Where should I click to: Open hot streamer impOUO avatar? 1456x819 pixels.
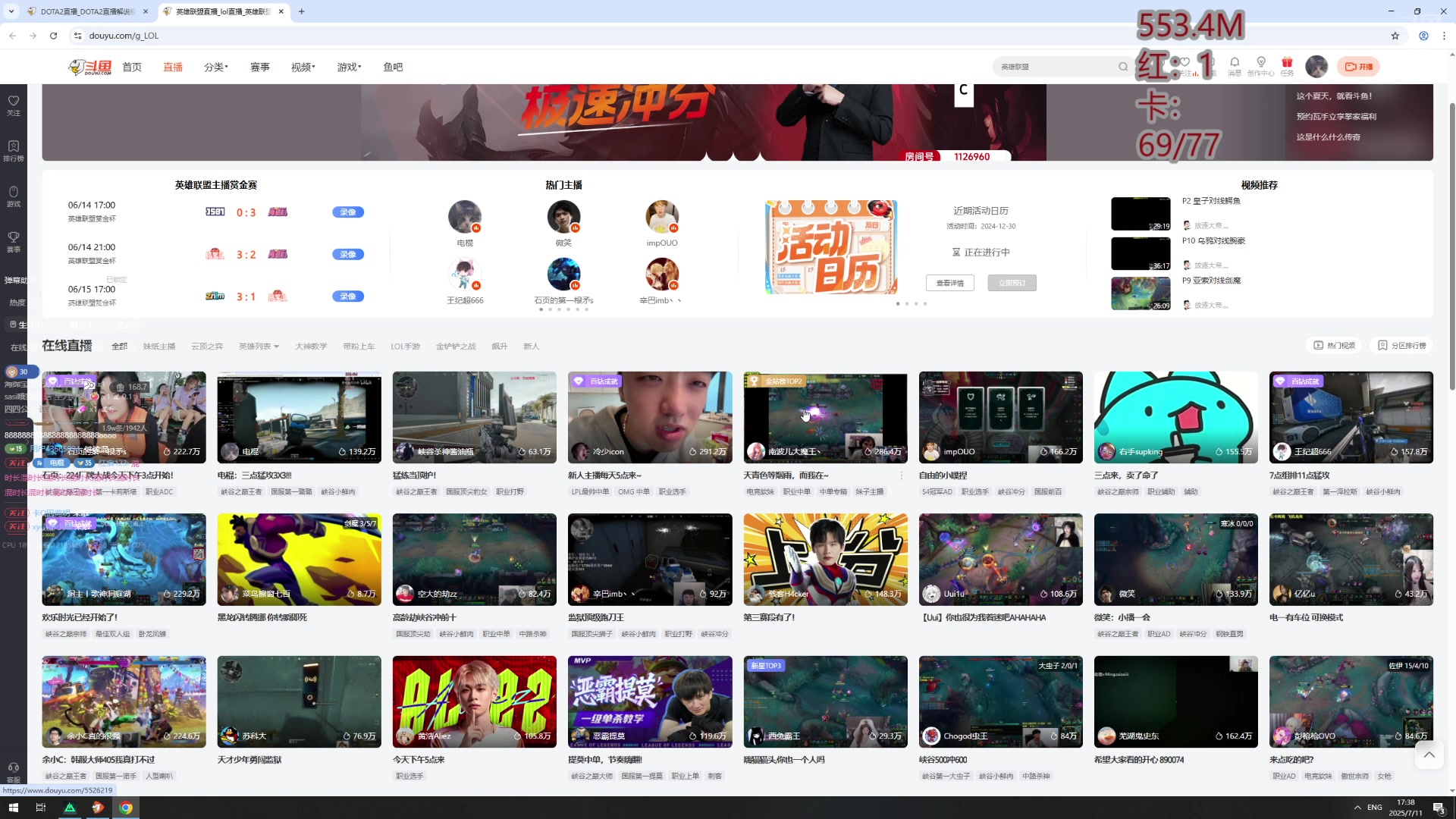coord(662,217)
